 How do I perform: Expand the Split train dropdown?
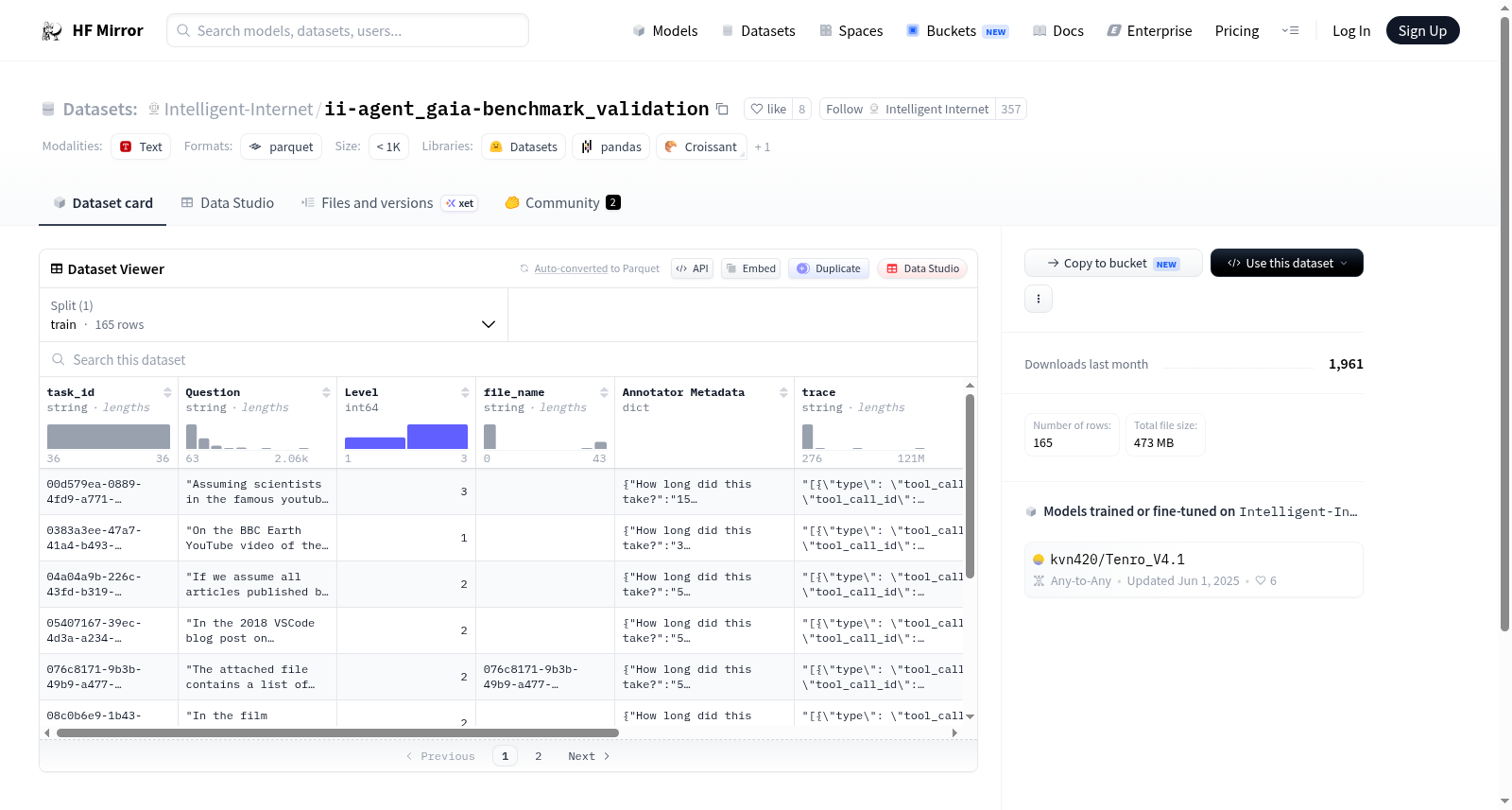273,315
